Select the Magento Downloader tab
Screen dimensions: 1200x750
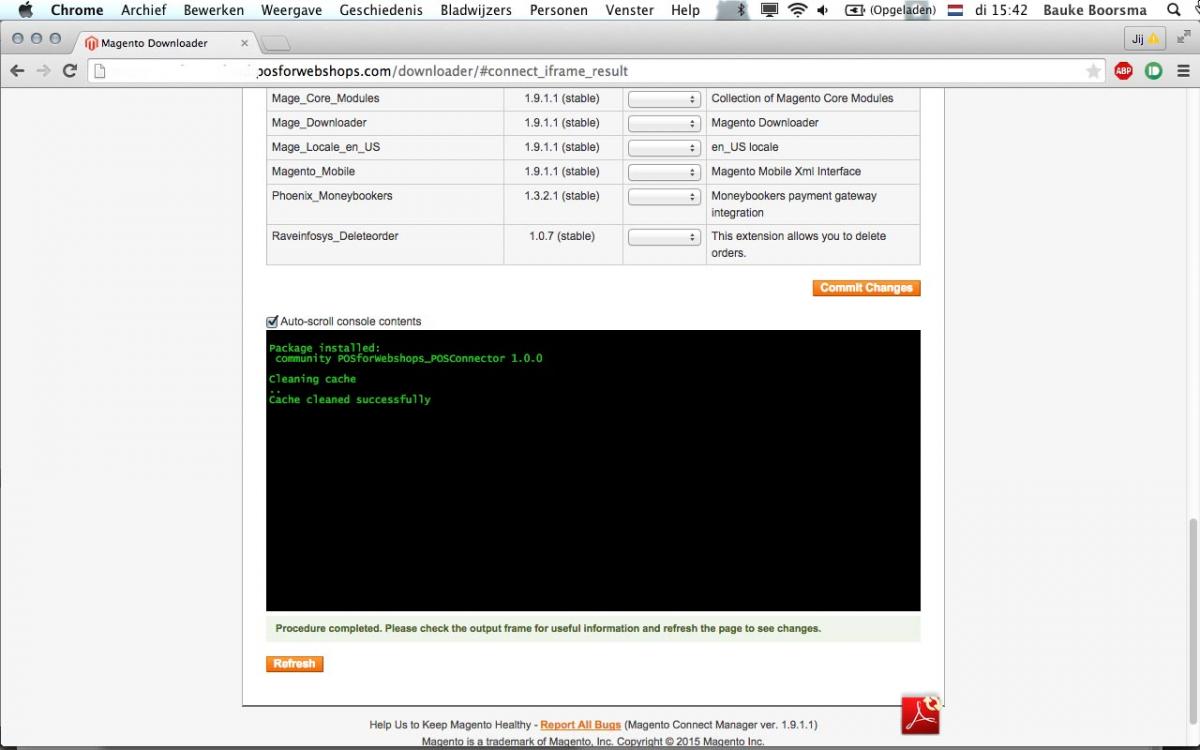(165, 43)
